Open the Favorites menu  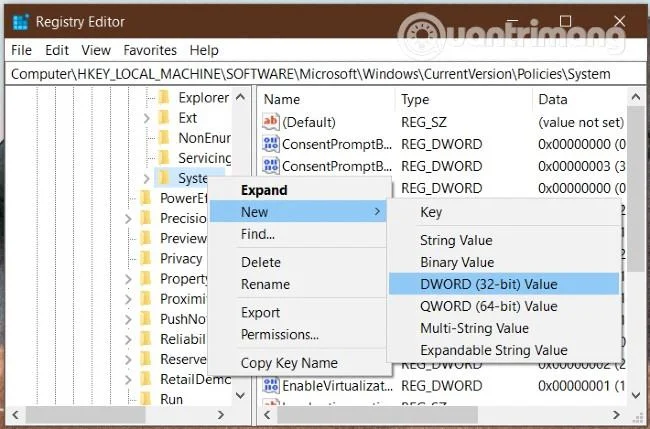[150, 50]
